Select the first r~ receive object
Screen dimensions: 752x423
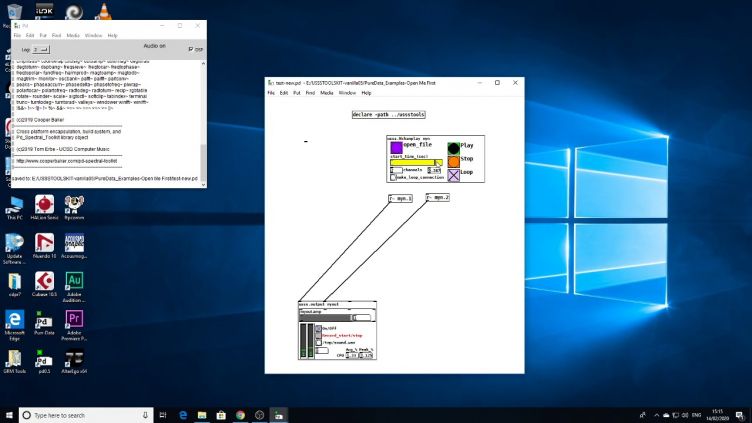[x=400, y=198]
